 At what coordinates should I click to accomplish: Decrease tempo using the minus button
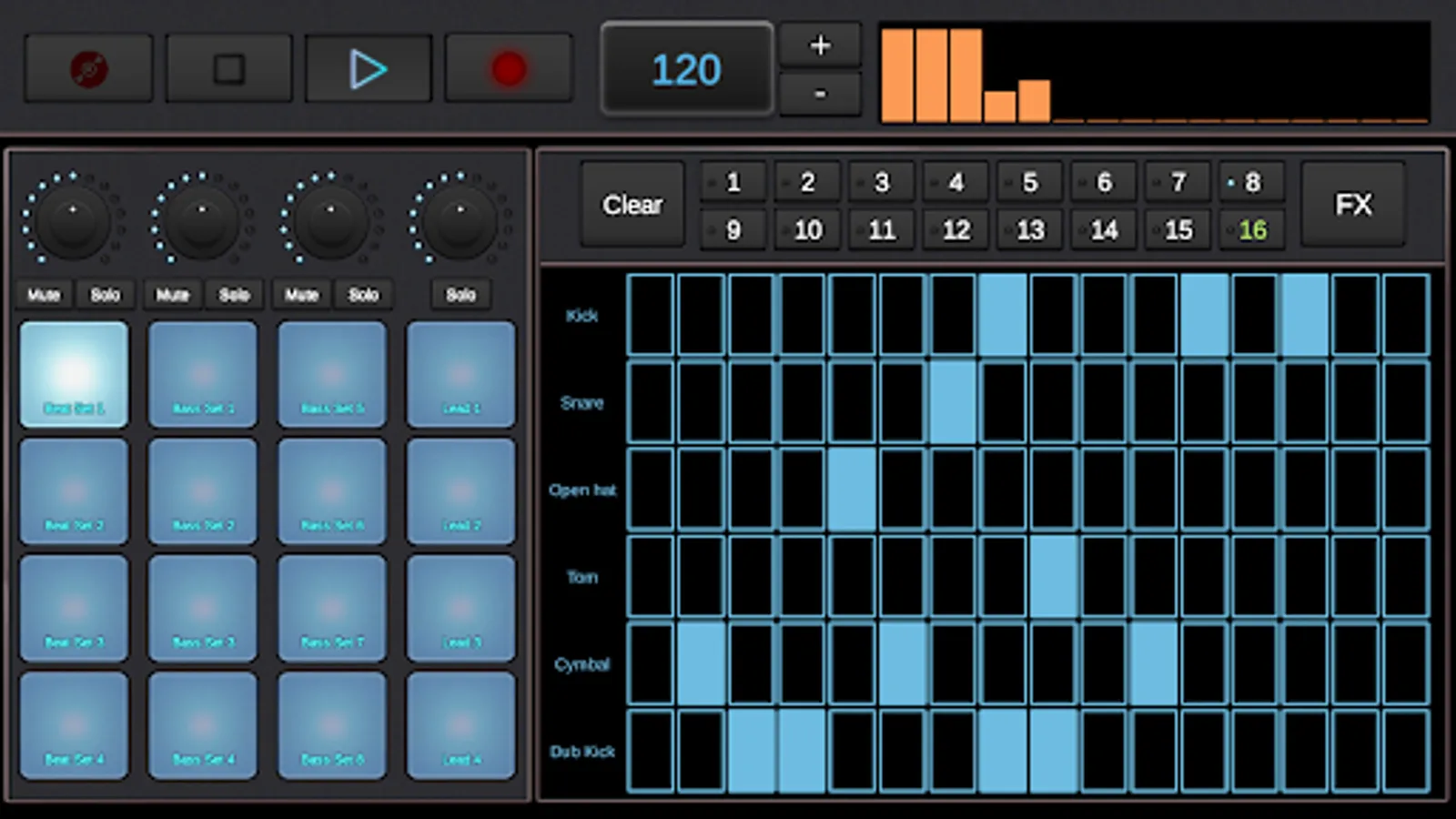click(819, 92)
